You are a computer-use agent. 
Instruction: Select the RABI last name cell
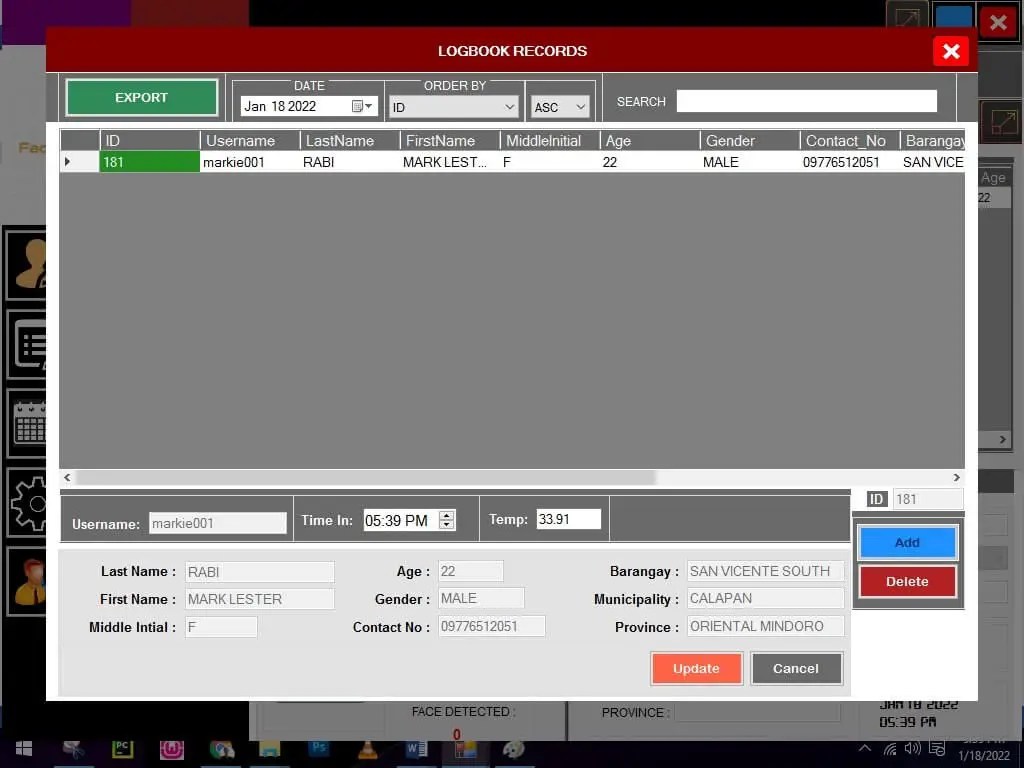tap(350, 161)
